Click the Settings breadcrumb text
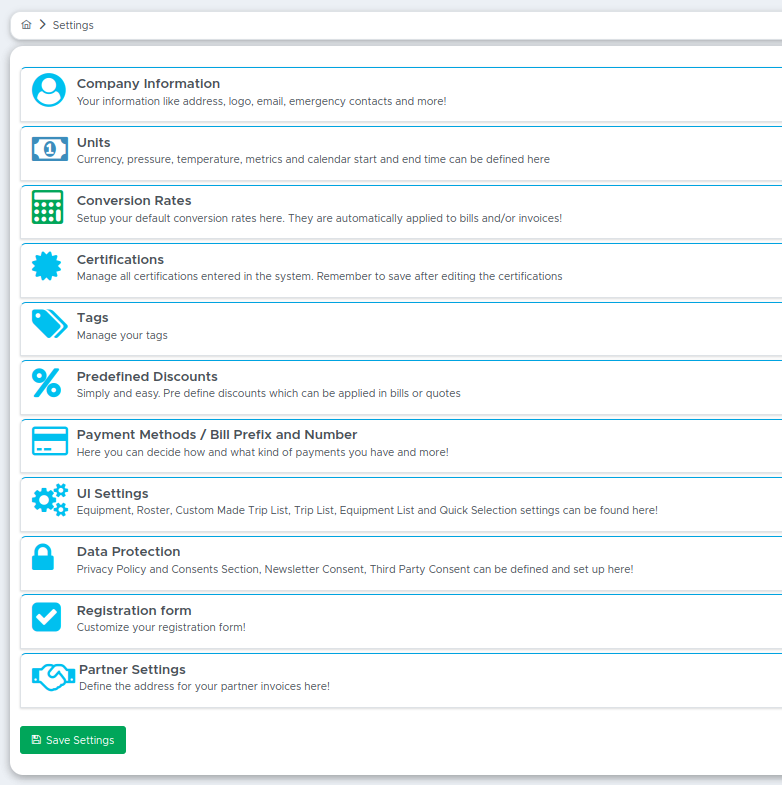This screenshot has height=785, width=782. pyautogui.click(x=73, y=25)
